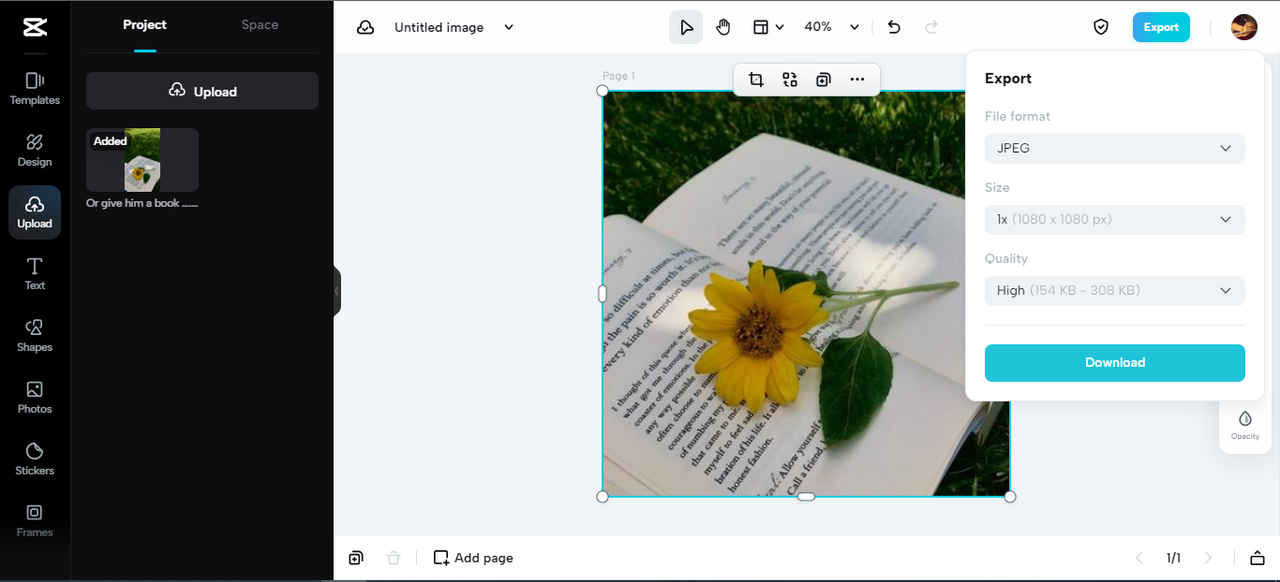1280x582 pixels.
Task: Open the user profile avatar
Action: tap(1244, 27)
